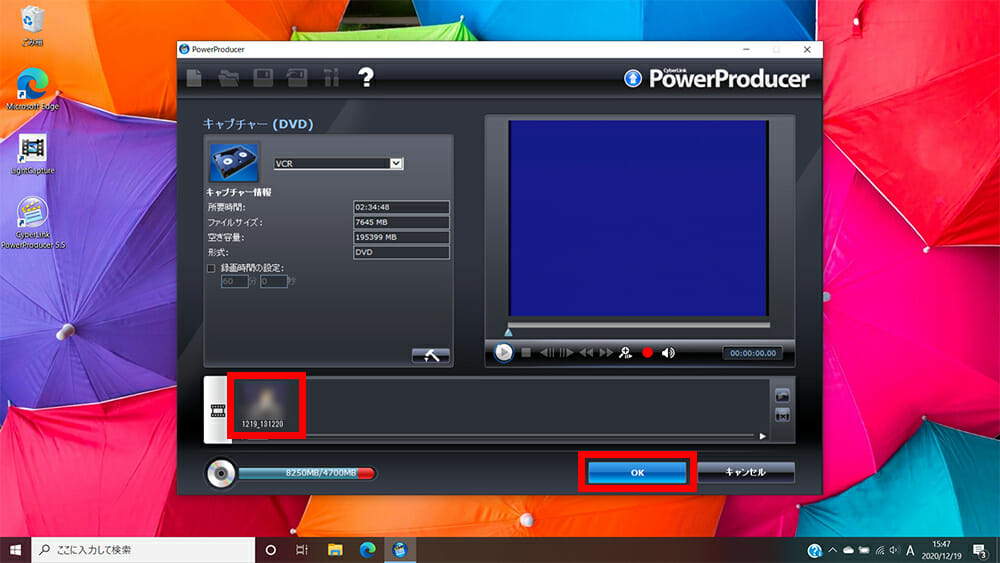Click the fast forward double-arrow button

pyautogui.click(x=606, y=353)
